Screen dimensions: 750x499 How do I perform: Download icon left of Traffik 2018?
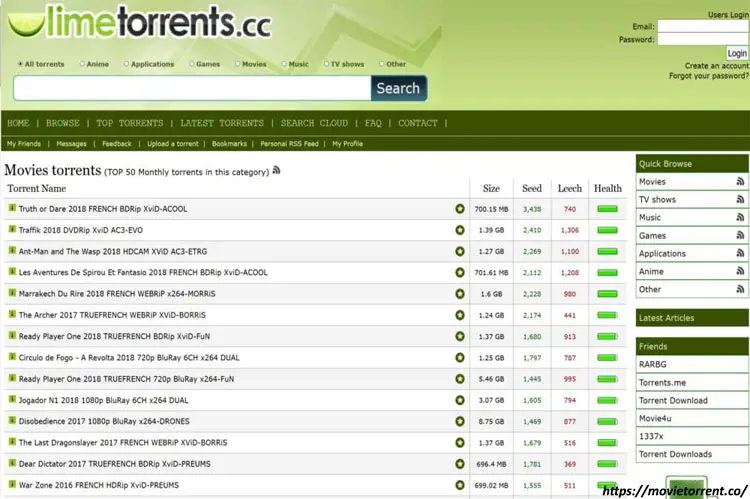coord(12,229)
